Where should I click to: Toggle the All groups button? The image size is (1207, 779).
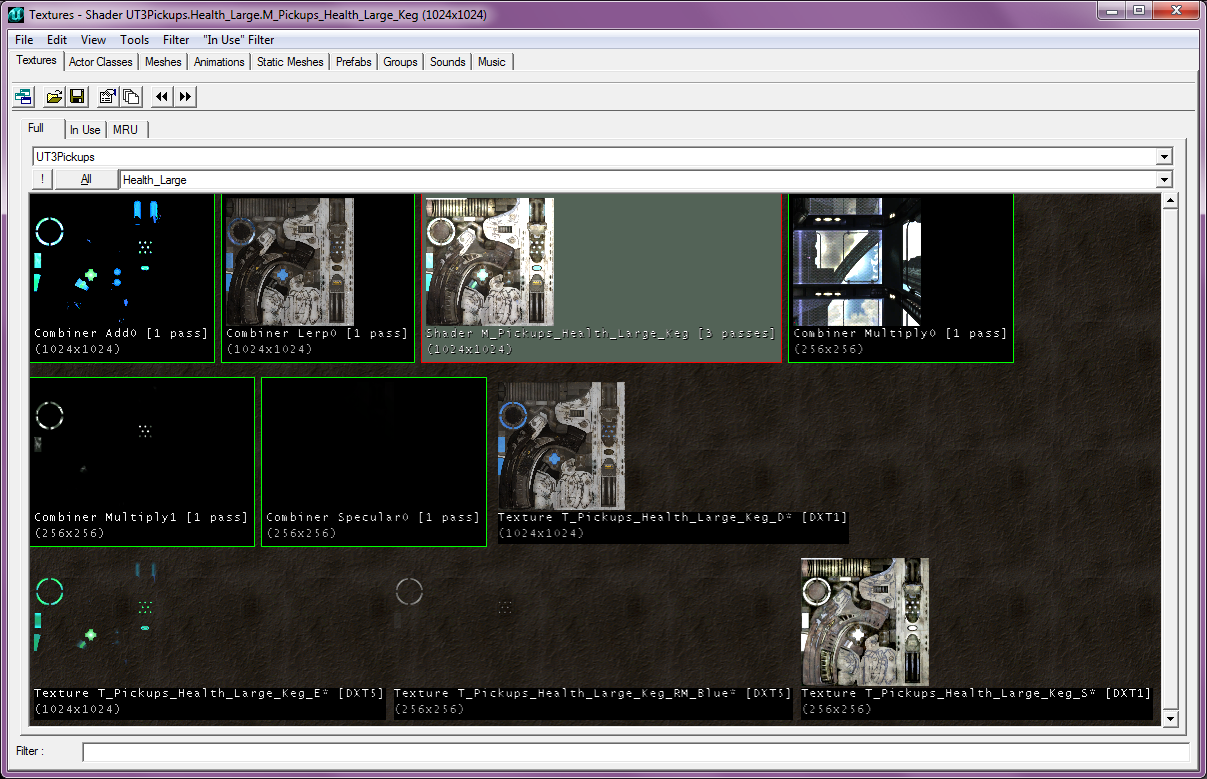(x=86, y=180)
